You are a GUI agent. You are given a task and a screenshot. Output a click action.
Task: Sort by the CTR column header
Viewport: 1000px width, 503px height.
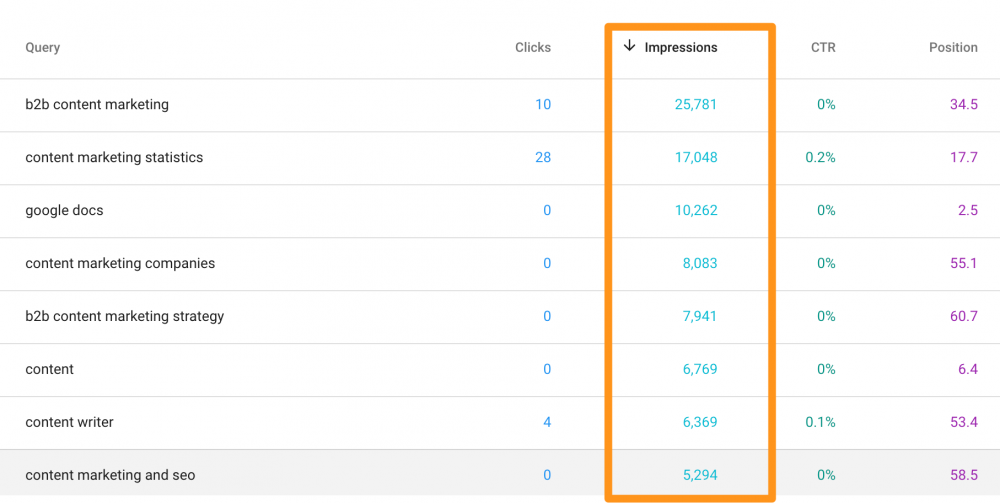823,47
